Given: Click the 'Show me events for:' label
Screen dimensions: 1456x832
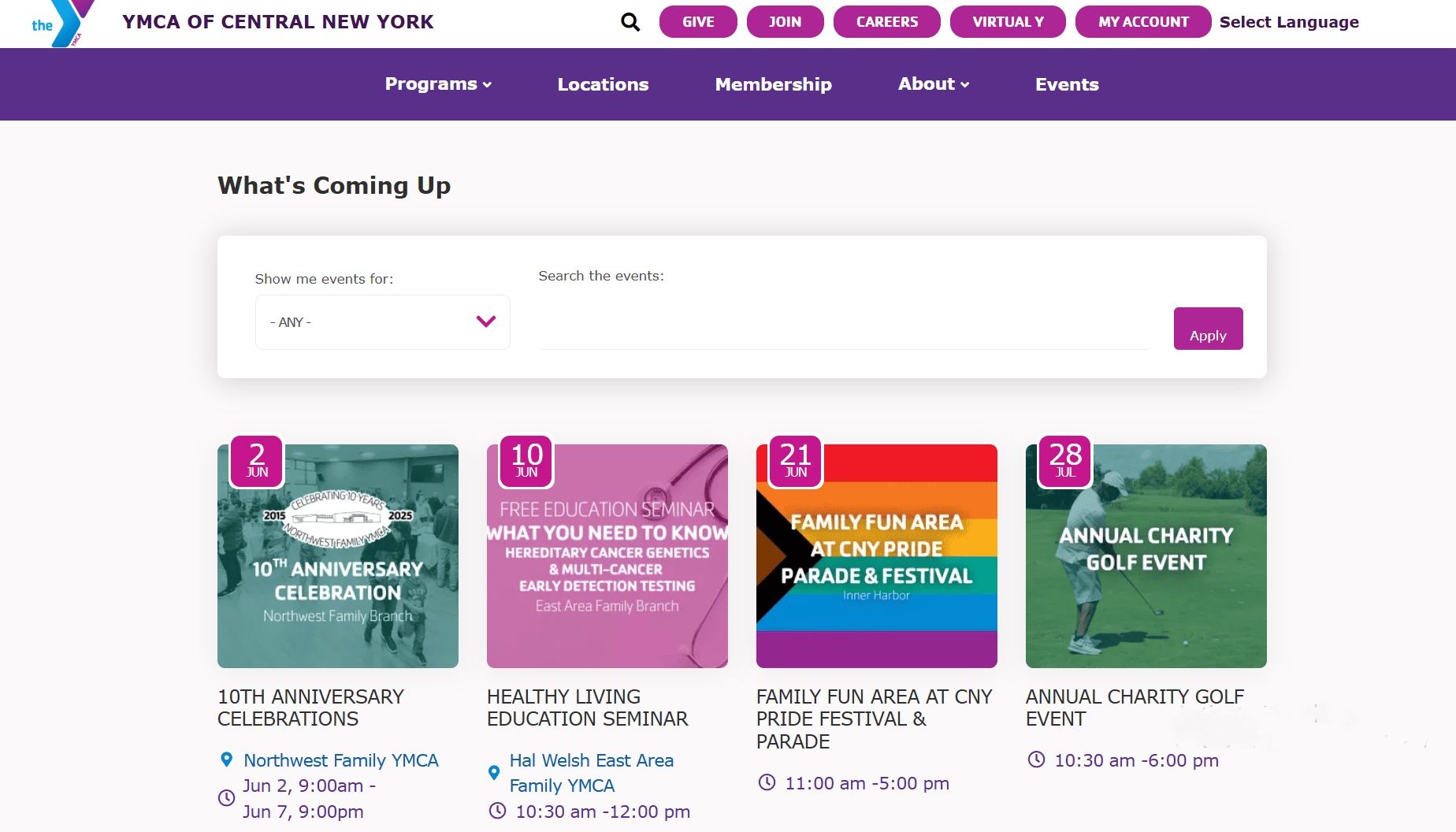Looking at the screenshot, I should pyautogui.click(x=324, y=279).
